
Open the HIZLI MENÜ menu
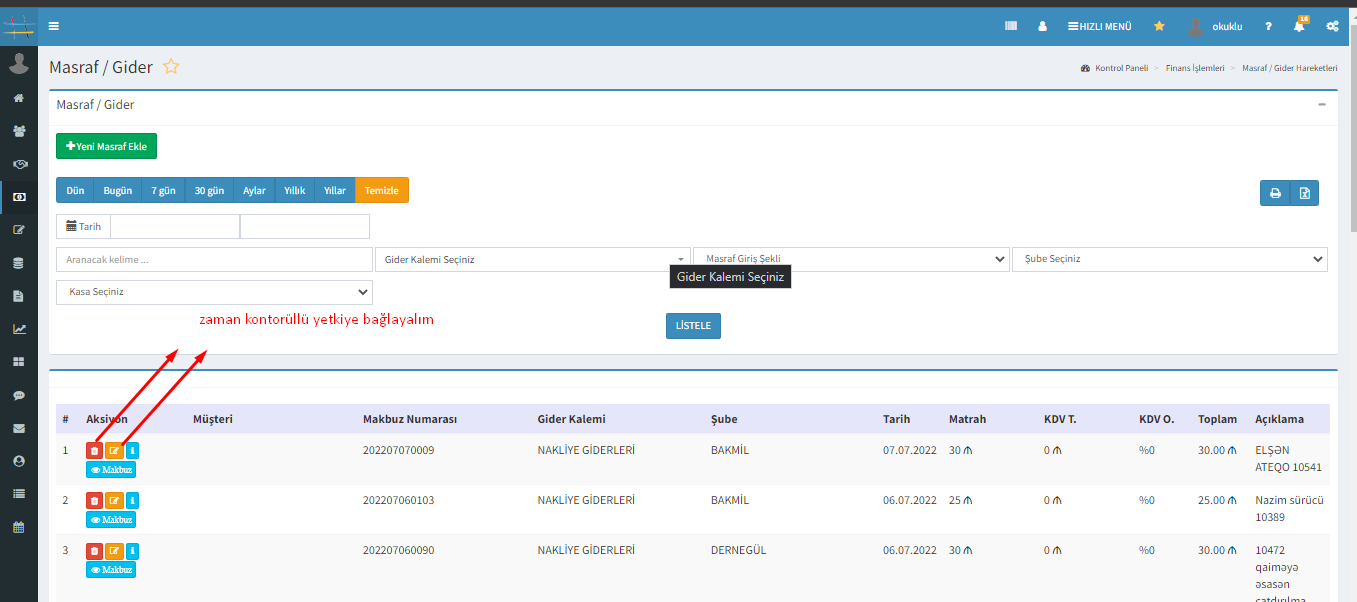click(x=1099, y=26)
